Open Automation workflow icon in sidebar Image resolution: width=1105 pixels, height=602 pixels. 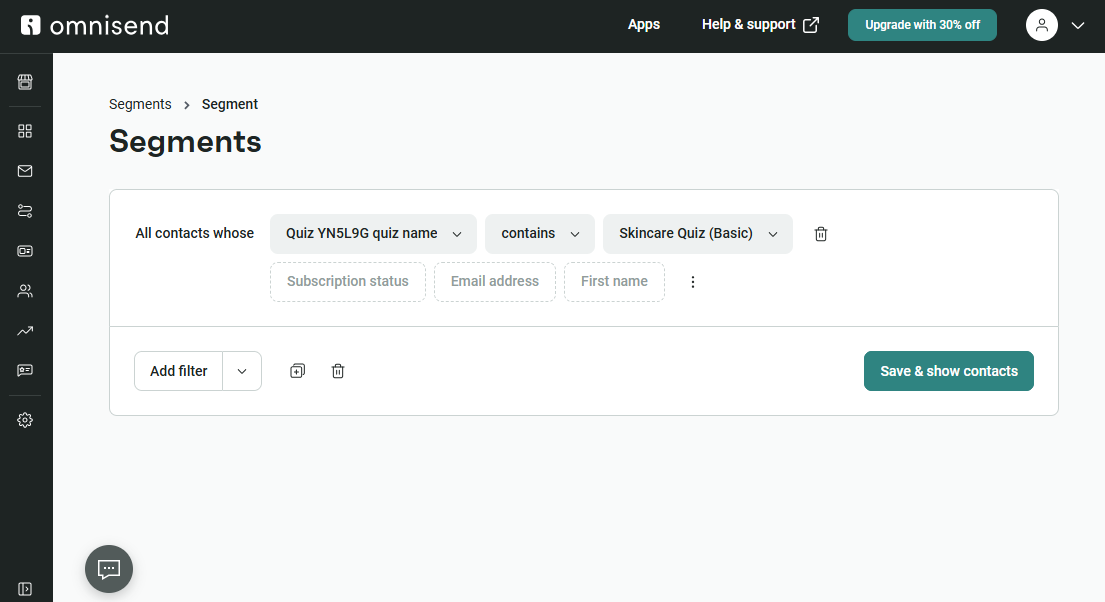(x=25, y=211)
